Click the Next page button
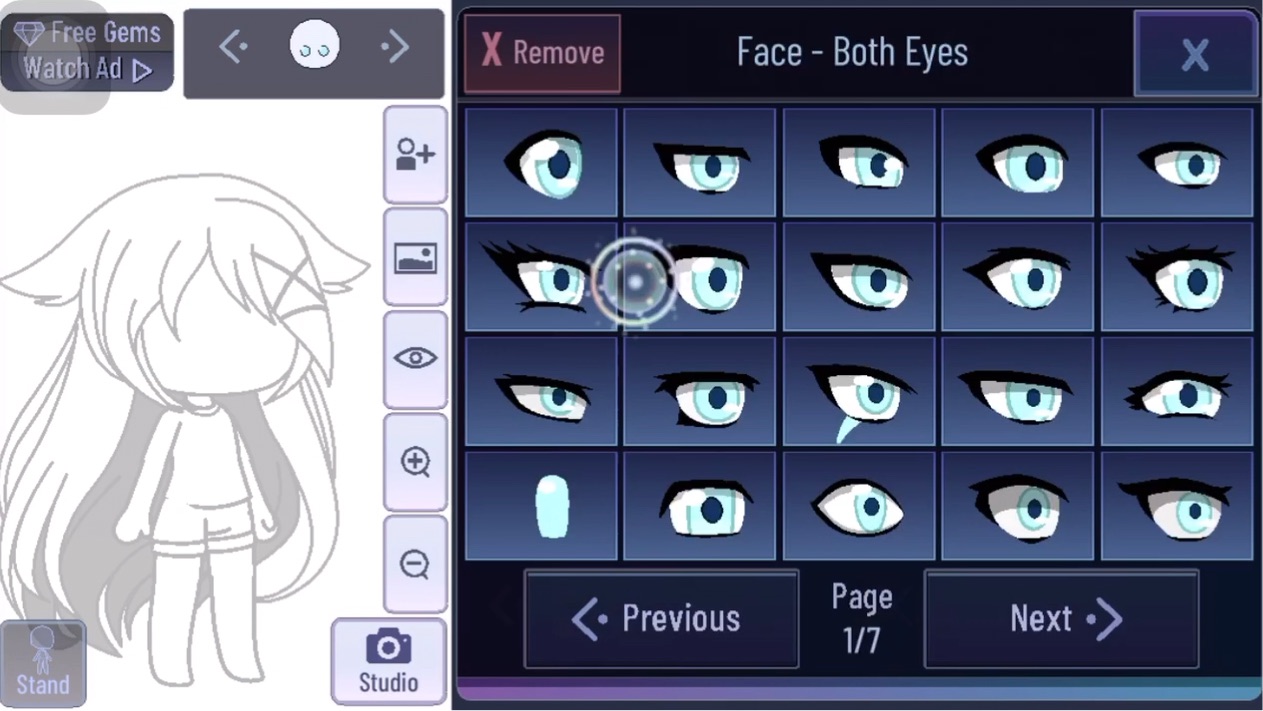Image resolution: width=1263 pixels, height=711 pixels. pos(1061,619)
